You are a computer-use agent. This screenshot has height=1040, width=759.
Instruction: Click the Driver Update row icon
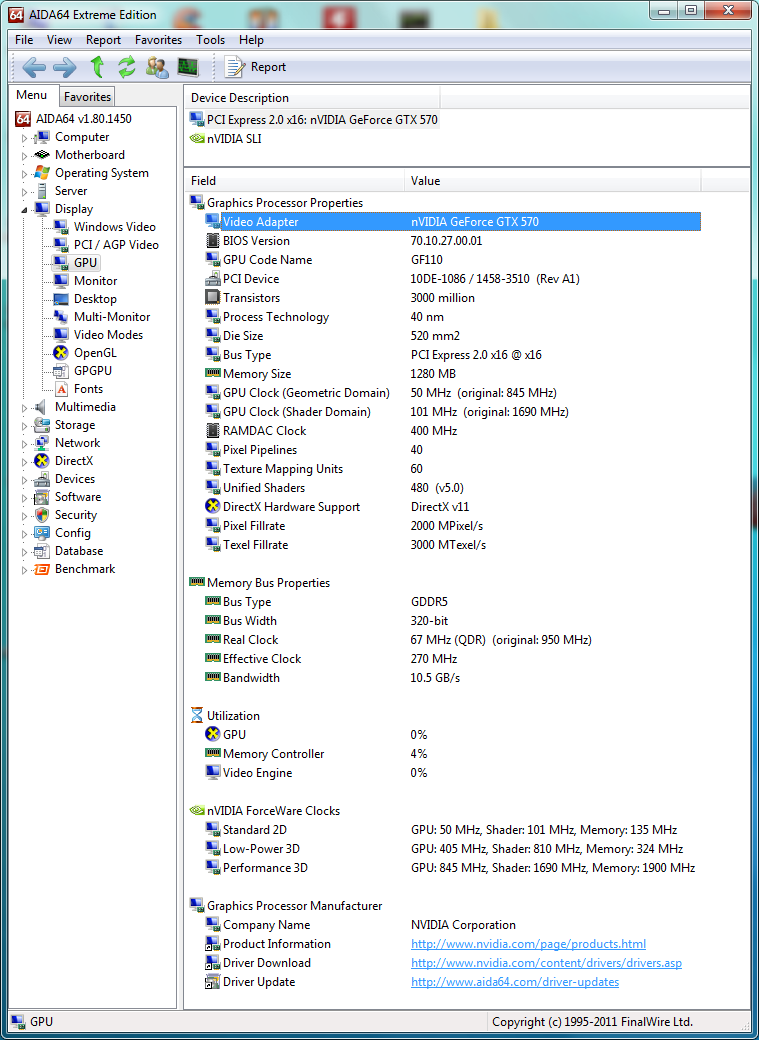(213, 982)
